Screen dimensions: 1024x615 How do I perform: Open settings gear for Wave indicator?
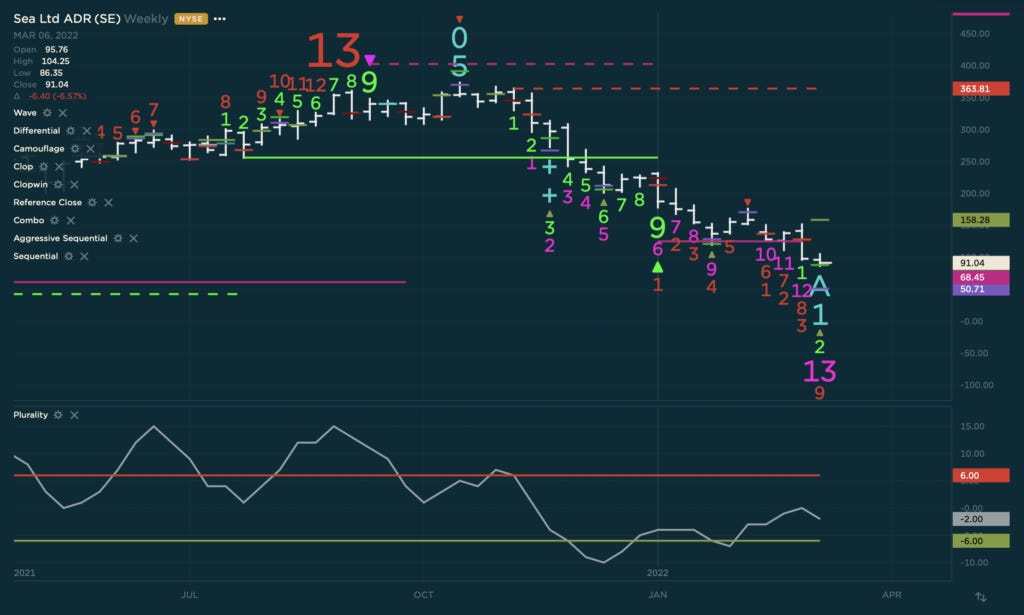pos(47,113)
